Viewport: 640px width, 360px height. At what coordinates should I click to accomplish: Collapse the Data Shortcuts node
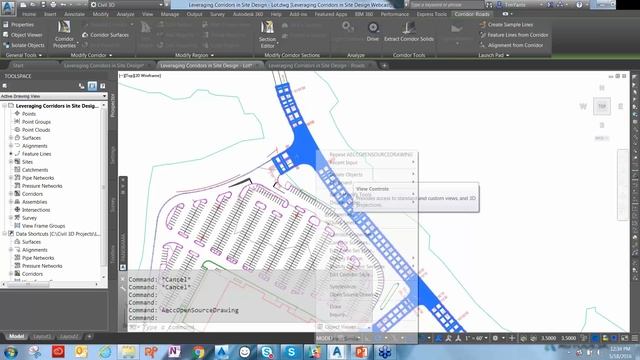(x=4, y=234)
